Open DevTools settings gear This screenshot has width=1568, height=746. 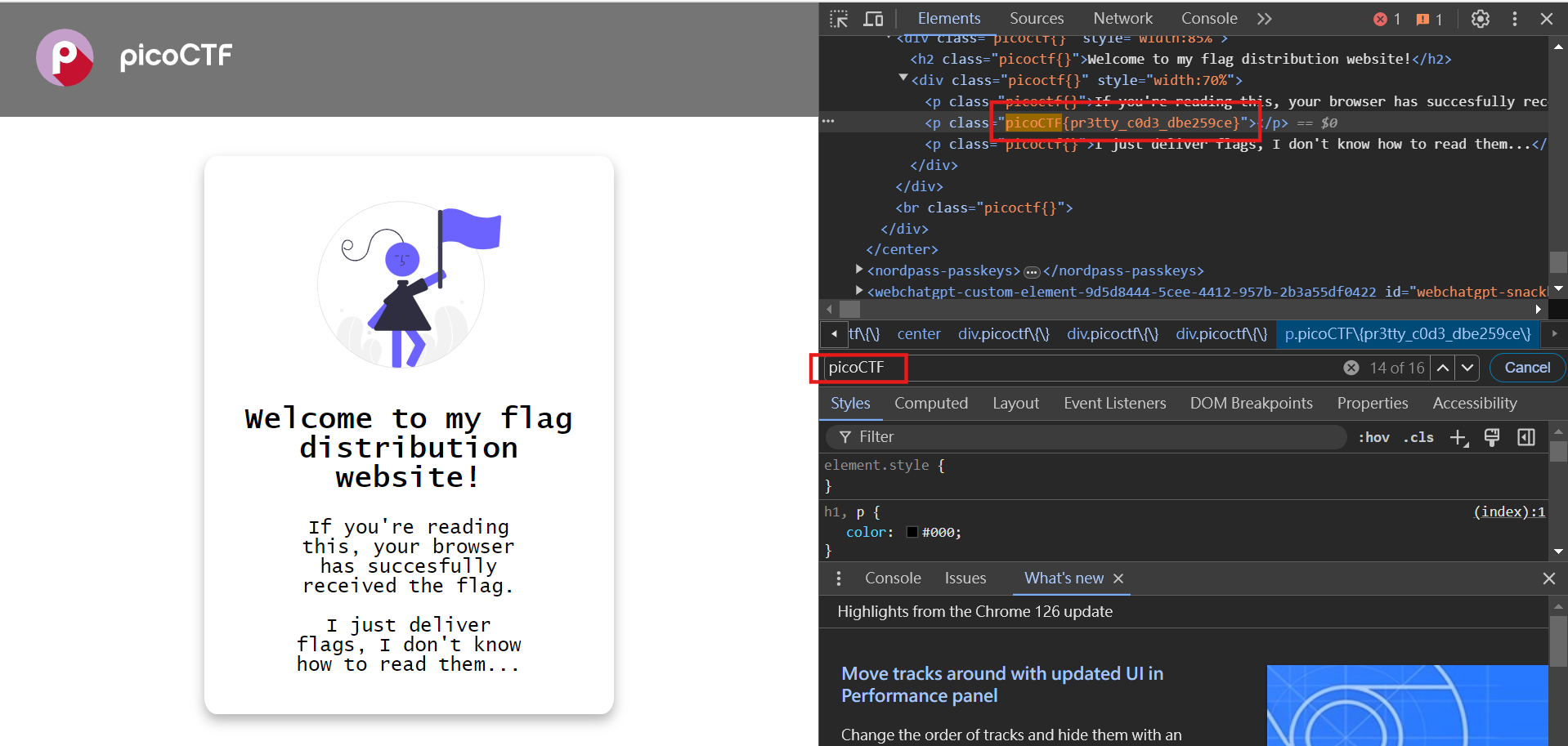[x=1481, y=18]
